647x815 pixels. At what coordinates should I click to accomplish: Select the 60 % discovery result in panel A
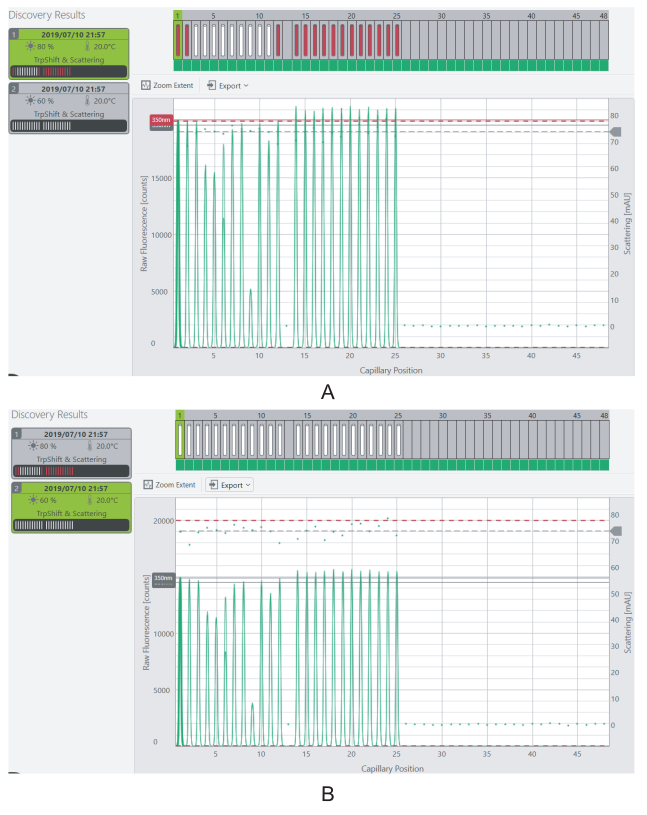click(69, 108)
